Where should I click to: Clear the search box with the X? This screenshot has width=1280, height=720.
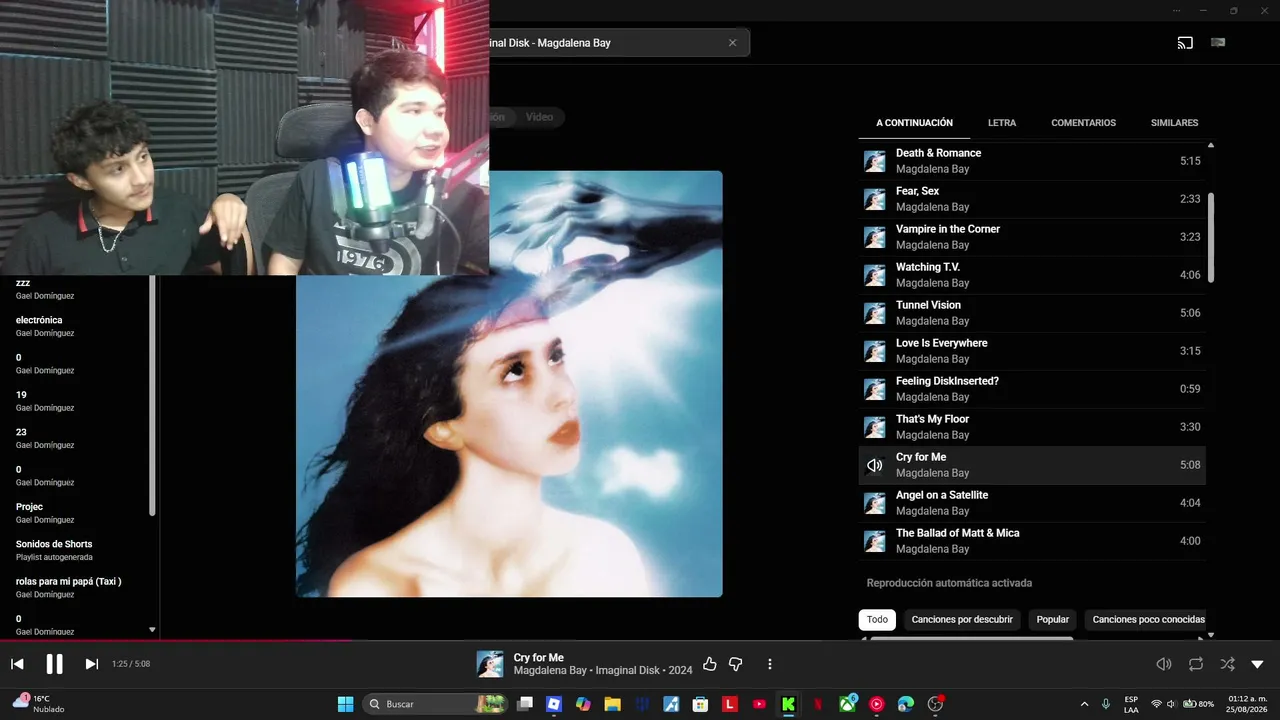[x=732, y=43]
